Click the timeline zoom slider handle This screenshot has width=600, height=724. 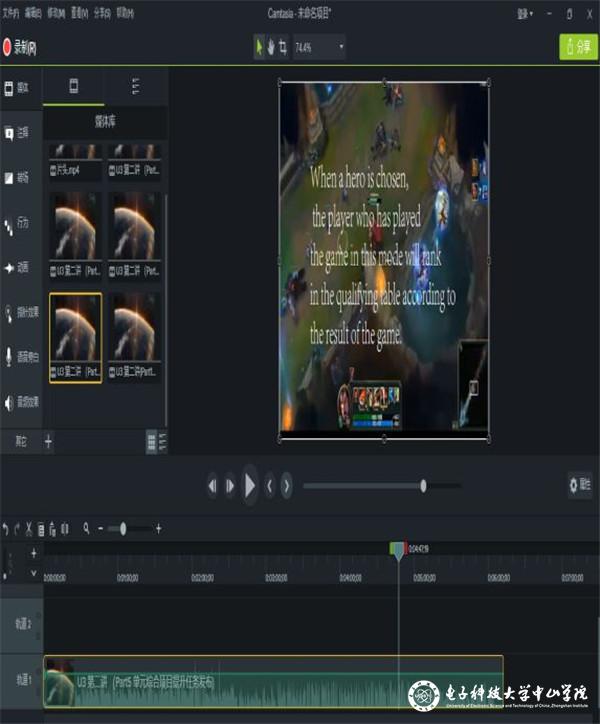123,529
